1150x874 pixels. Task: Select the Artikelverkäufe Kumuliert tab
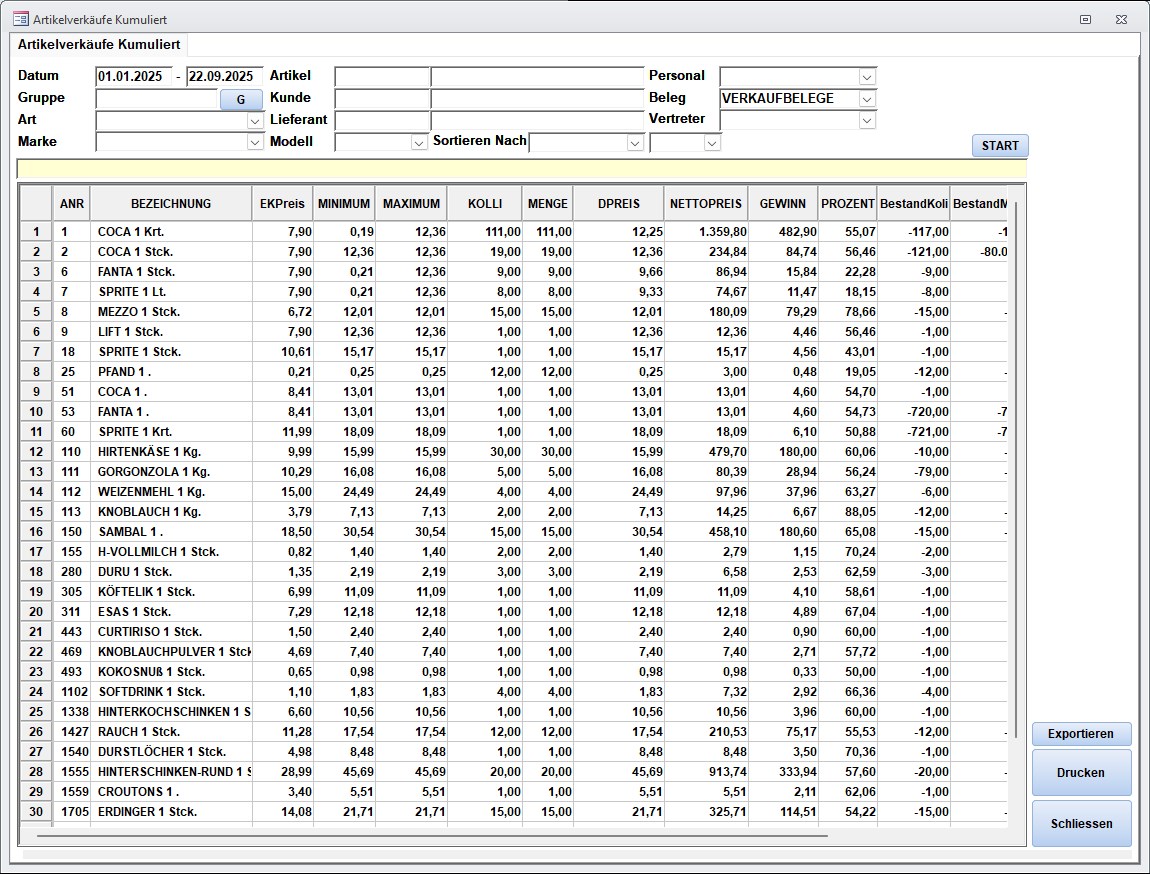point(99,45)
